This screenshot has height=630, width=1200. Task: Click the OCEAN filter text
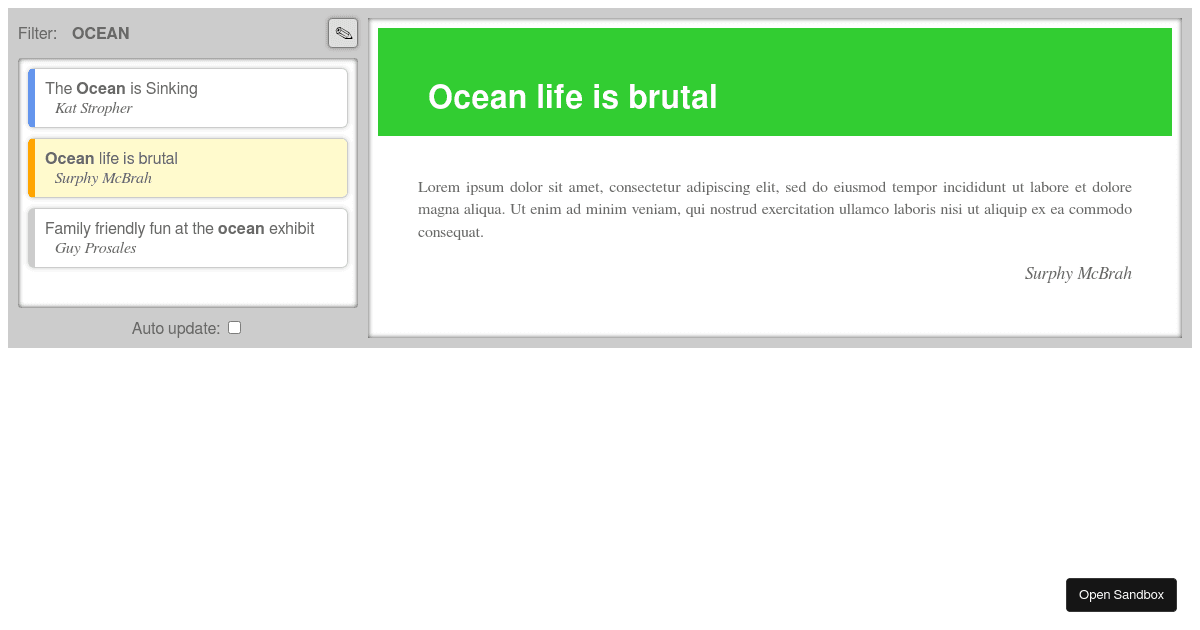pos(100,33)
